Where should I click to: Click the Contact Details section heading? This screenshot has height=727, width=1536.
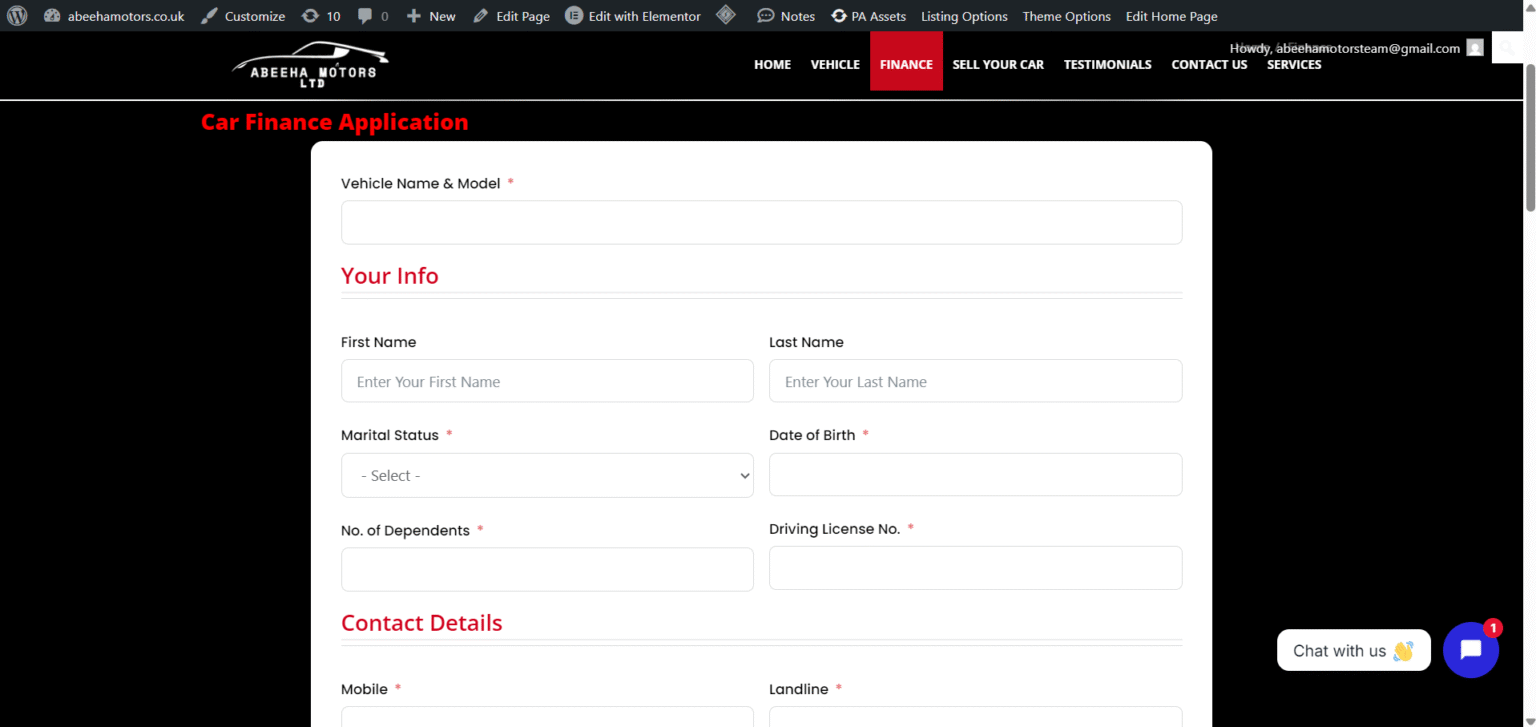421,623
